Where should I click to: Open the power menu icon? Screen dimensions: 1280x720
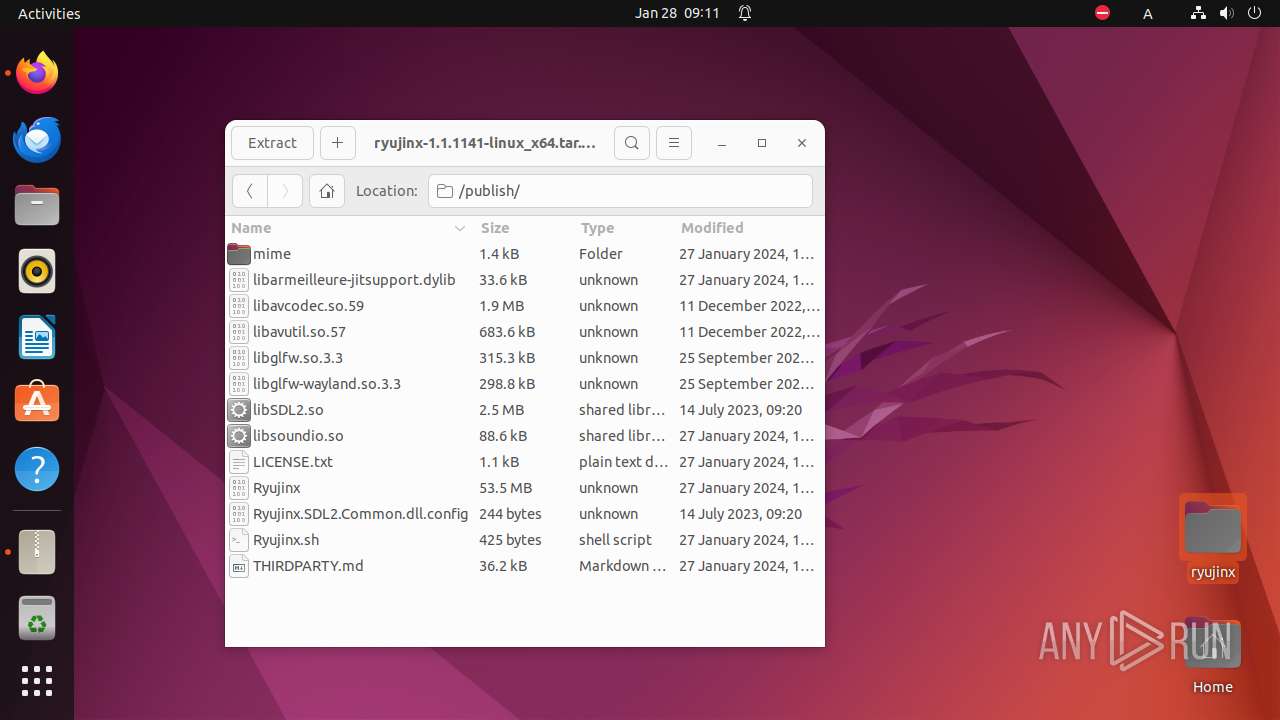1254,13
